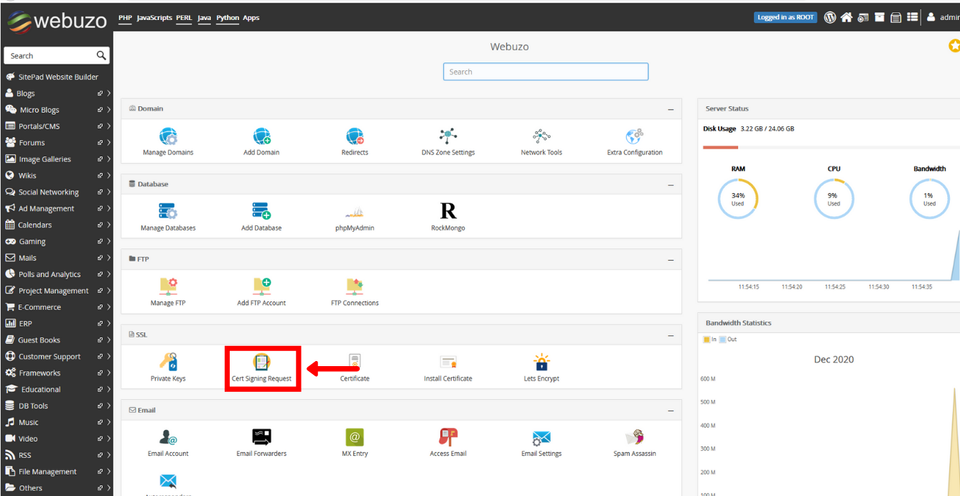Open Add FTP Account
Screen dimensions: 960x496
click(x=261, y=291)
